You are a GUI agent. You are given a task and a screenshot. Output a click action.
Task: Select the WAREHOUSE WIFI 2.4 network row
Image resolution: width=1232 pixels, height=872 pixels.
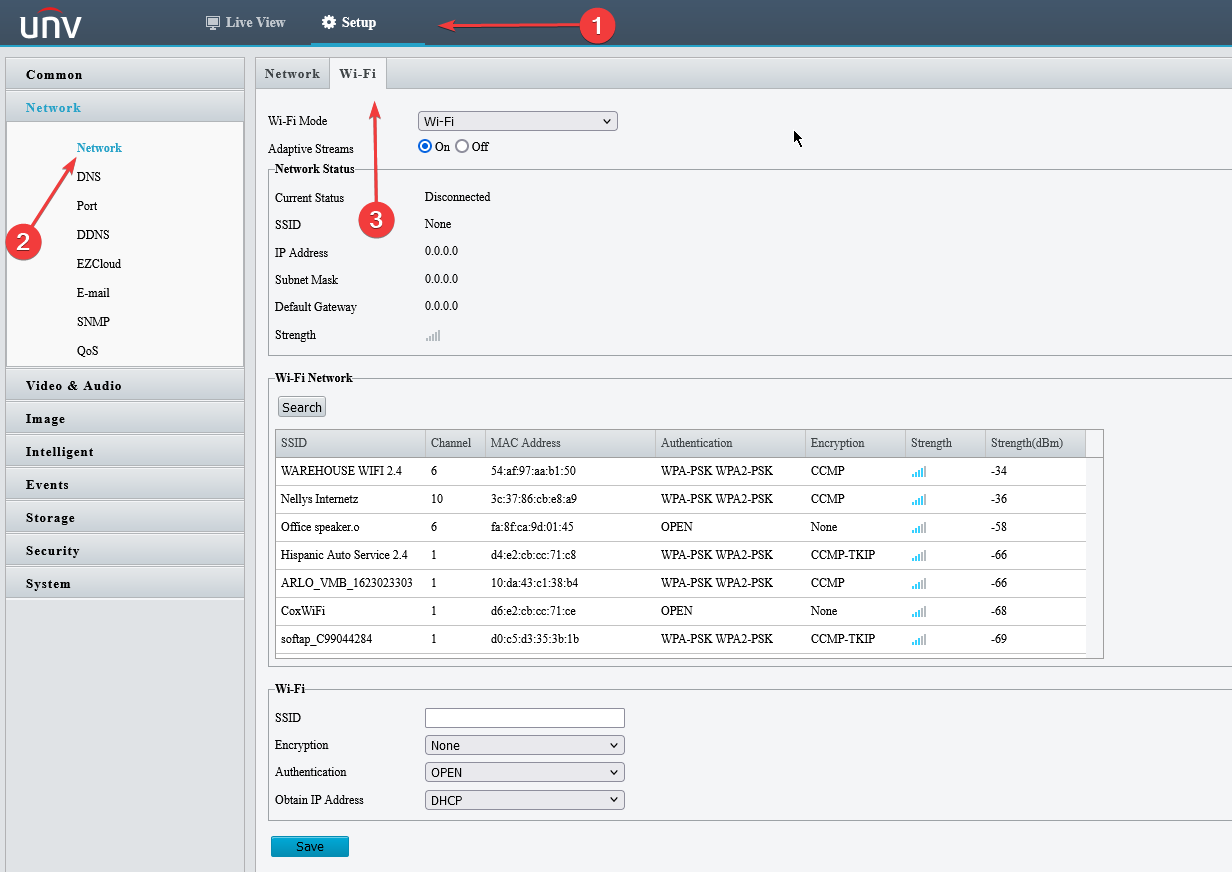[680, 471]
